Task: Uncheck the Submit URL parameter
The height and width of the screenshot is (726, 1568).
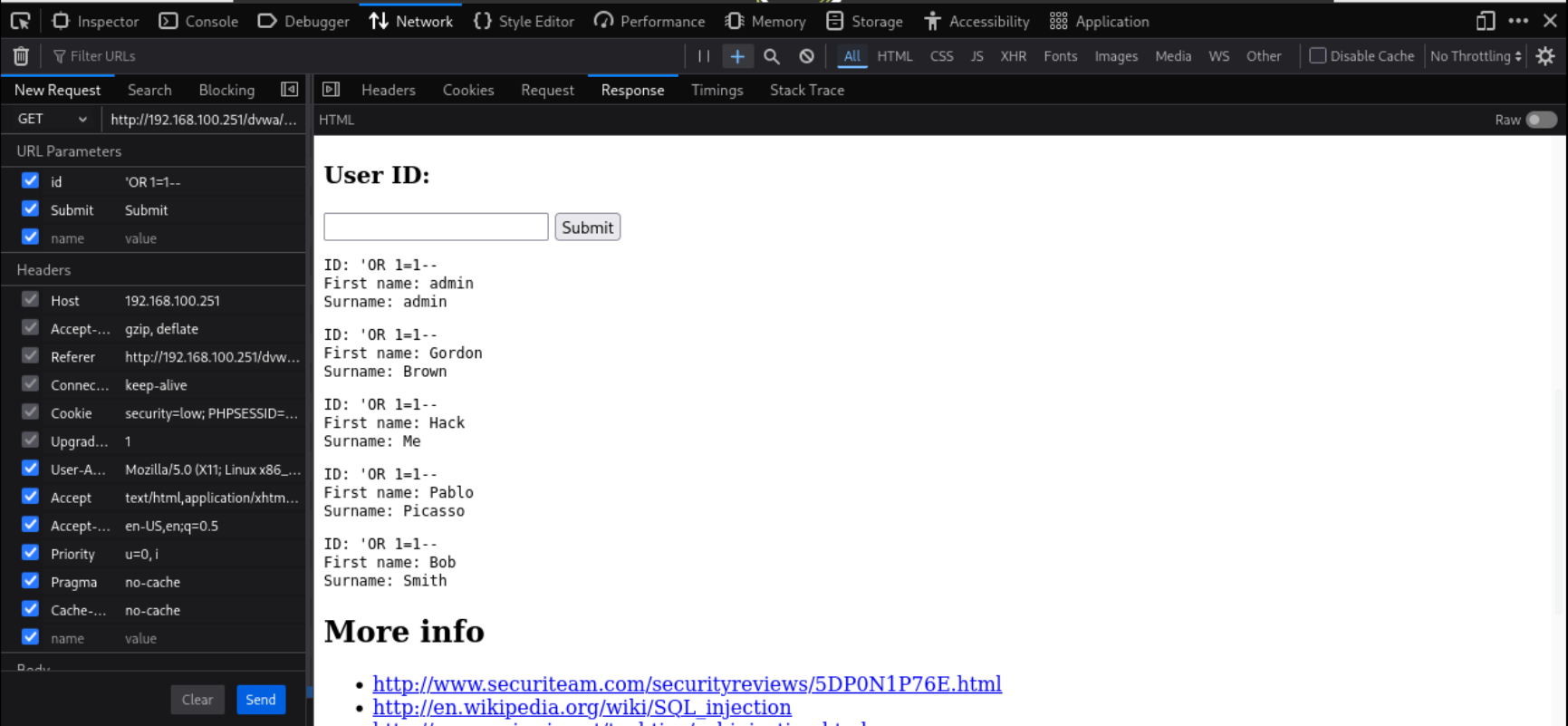Action: pos(30,208)
